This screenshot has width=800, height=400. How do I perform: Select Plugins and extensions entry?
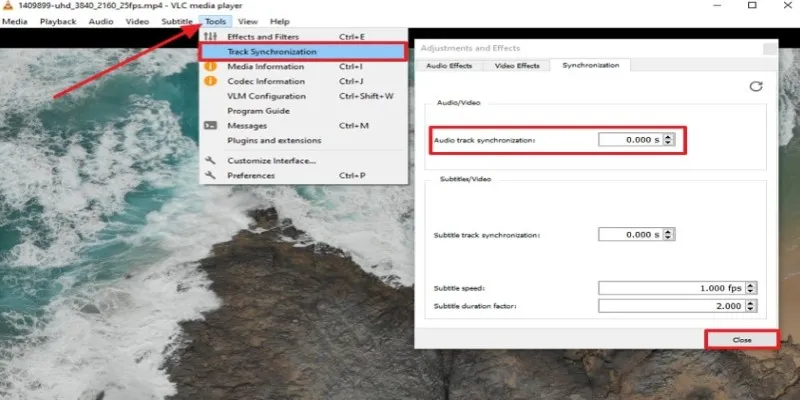pyautogui.click(x=303, y=140)
